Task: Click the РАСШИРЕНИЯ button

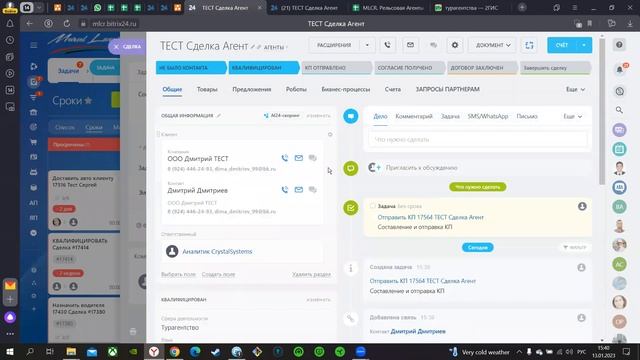Action: (x=334, y=45)
